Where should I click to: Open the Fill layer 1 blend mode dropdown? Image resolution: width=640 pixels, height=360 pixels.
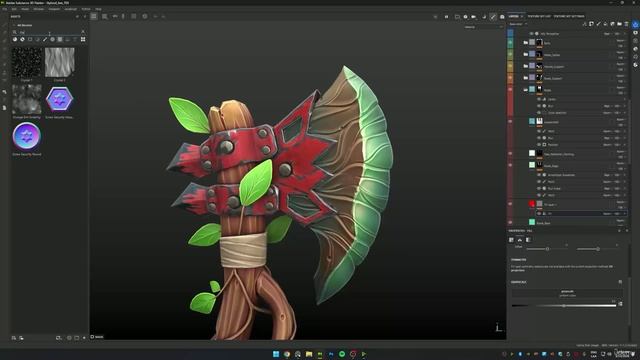[620, 202]
